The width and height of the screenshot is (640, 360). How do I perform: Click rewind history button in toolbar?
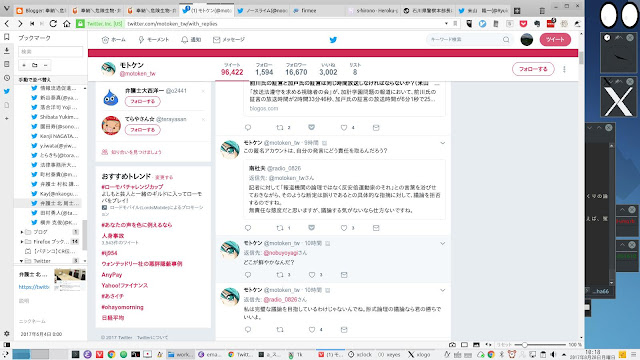(x=32, y=24)
